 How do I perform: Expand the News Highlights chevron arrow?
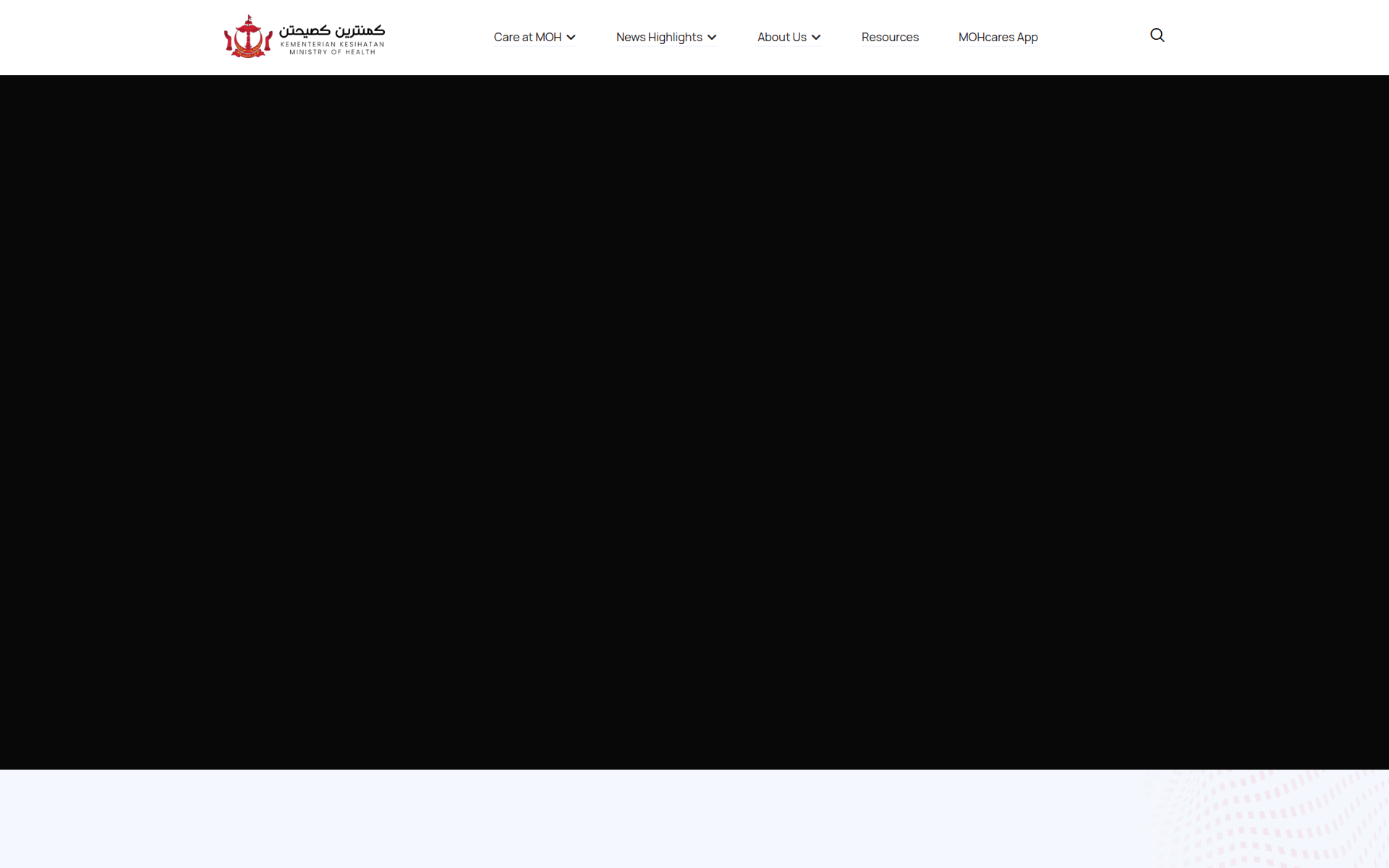[x=712, y=38]
